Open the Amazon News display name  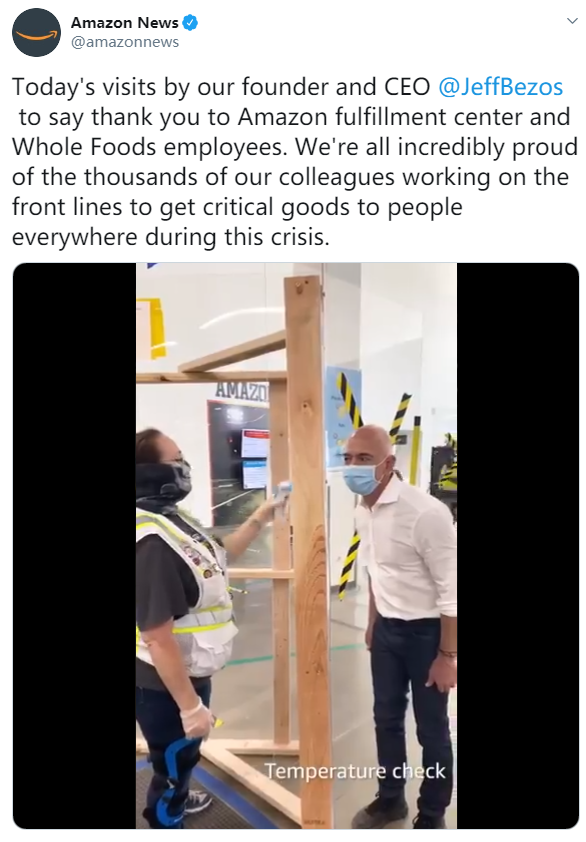click(125, 23)
